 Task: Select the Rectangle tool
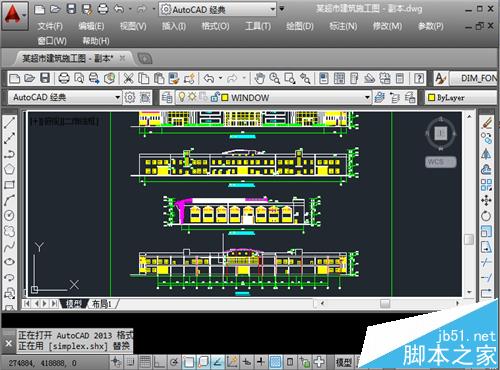coord(9,184)
